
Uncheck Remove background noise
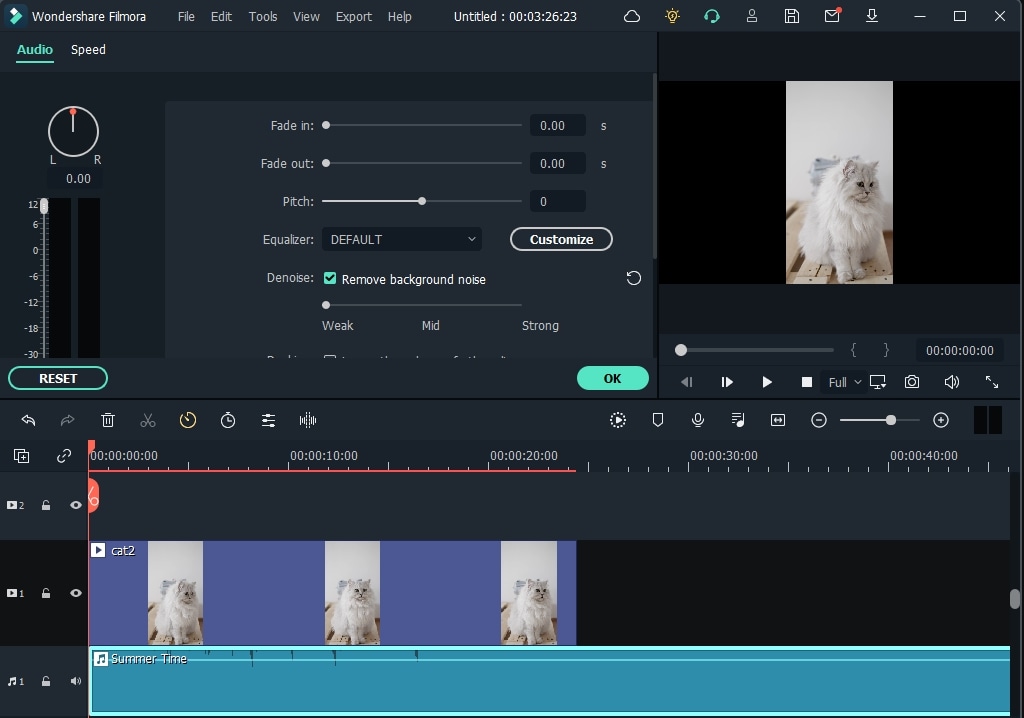[330, 279]
